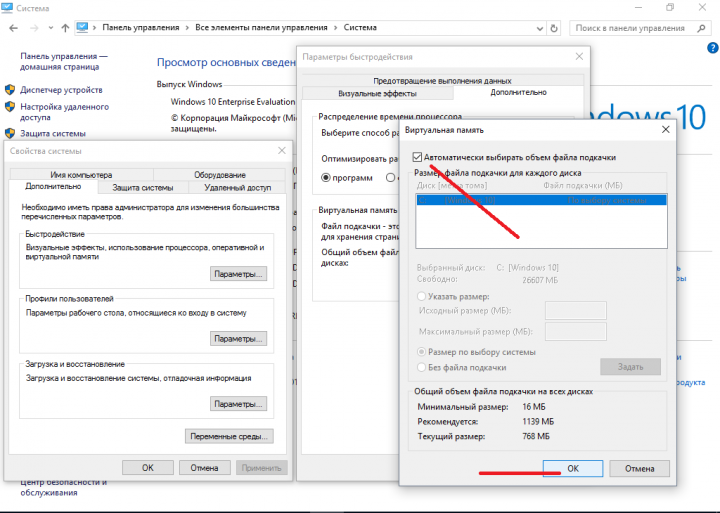Switch to Визуальные эффекты tab
This screenshot has width=720, height=513.
[x=377, y=93]
